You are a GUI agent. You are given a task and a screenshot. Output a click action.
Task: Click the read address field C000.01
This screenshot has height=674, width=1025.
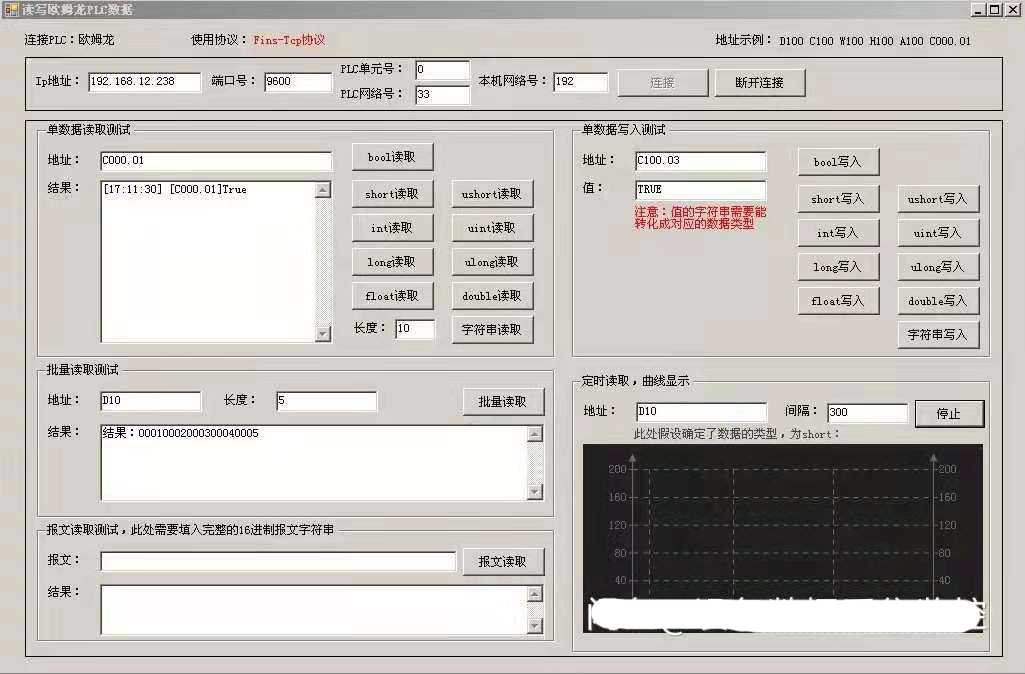pos(216,161)
